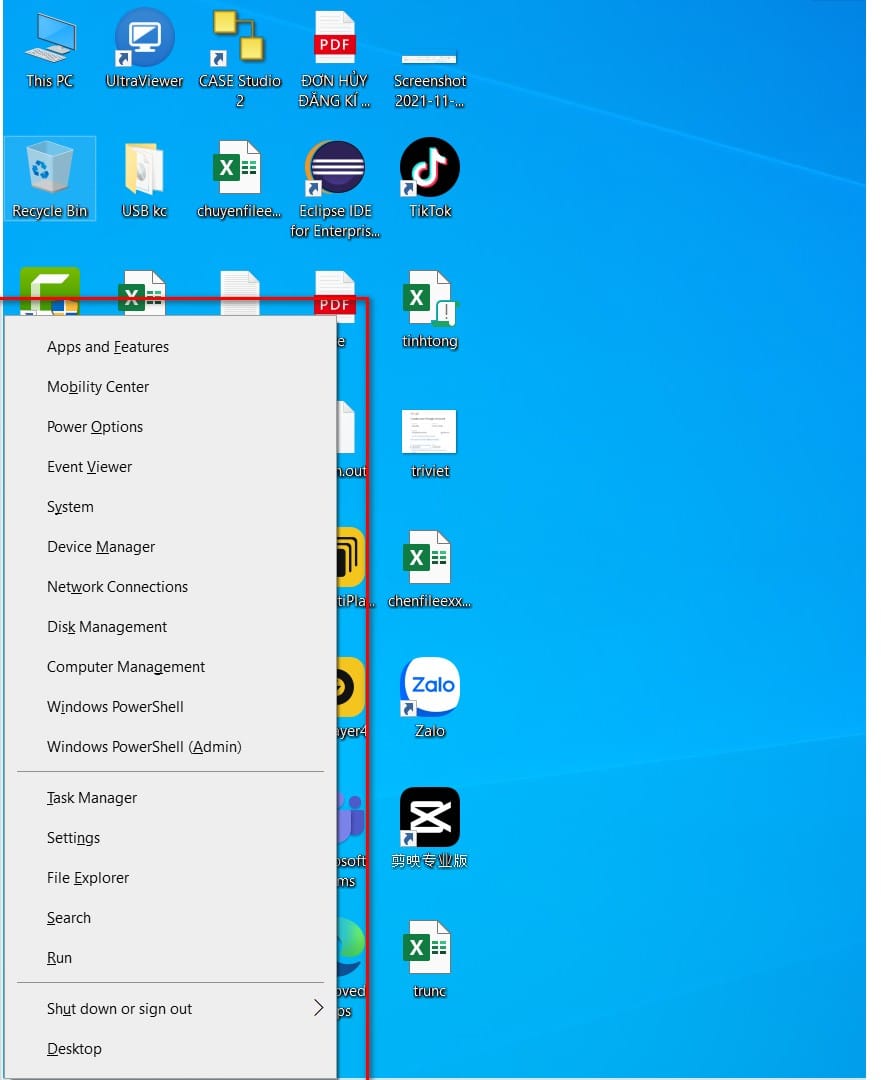Choose Power Options in the menu

[170, 427]
